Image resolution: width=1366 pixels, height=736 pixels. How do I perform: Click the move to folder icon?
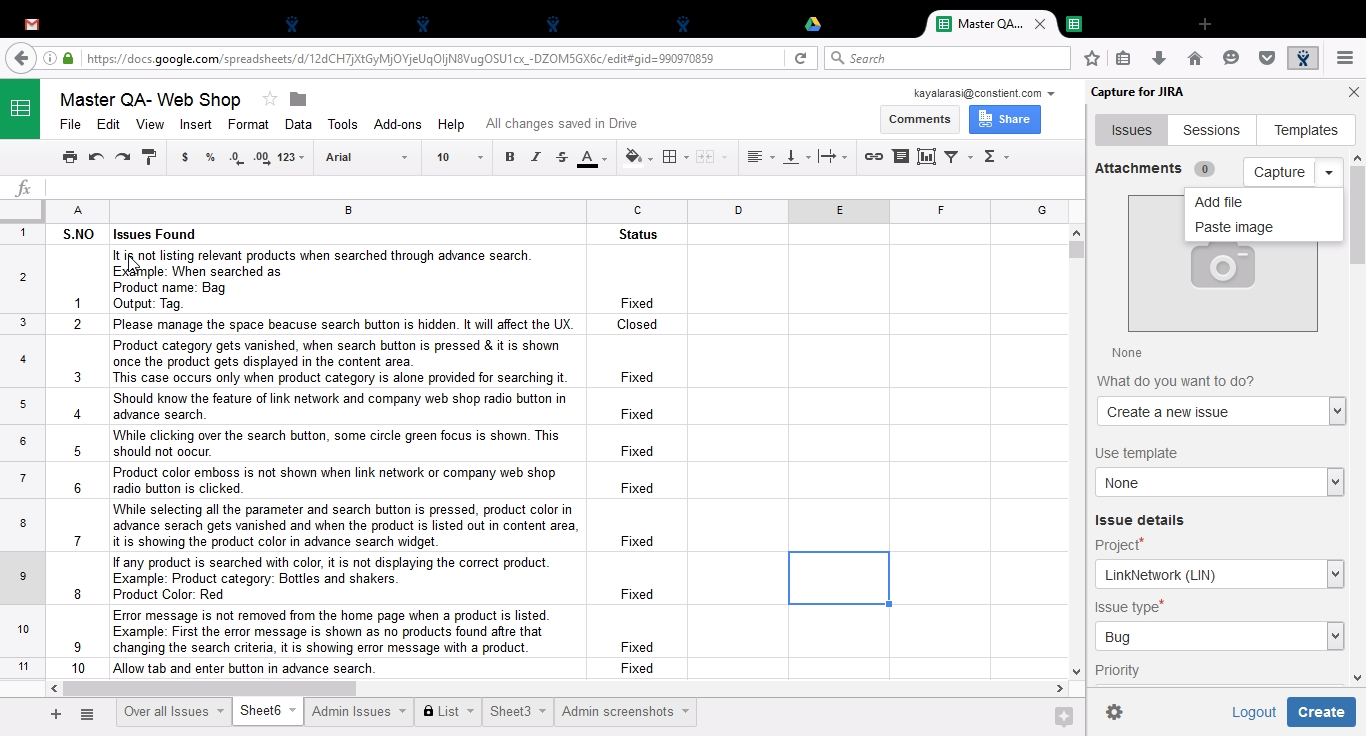click(x=298, y=98)
